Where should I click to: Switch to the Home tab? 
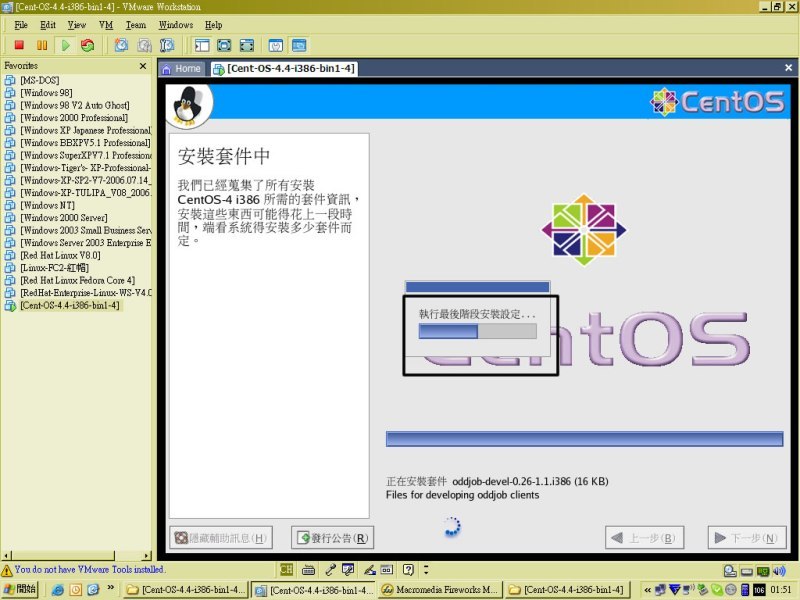182,68
